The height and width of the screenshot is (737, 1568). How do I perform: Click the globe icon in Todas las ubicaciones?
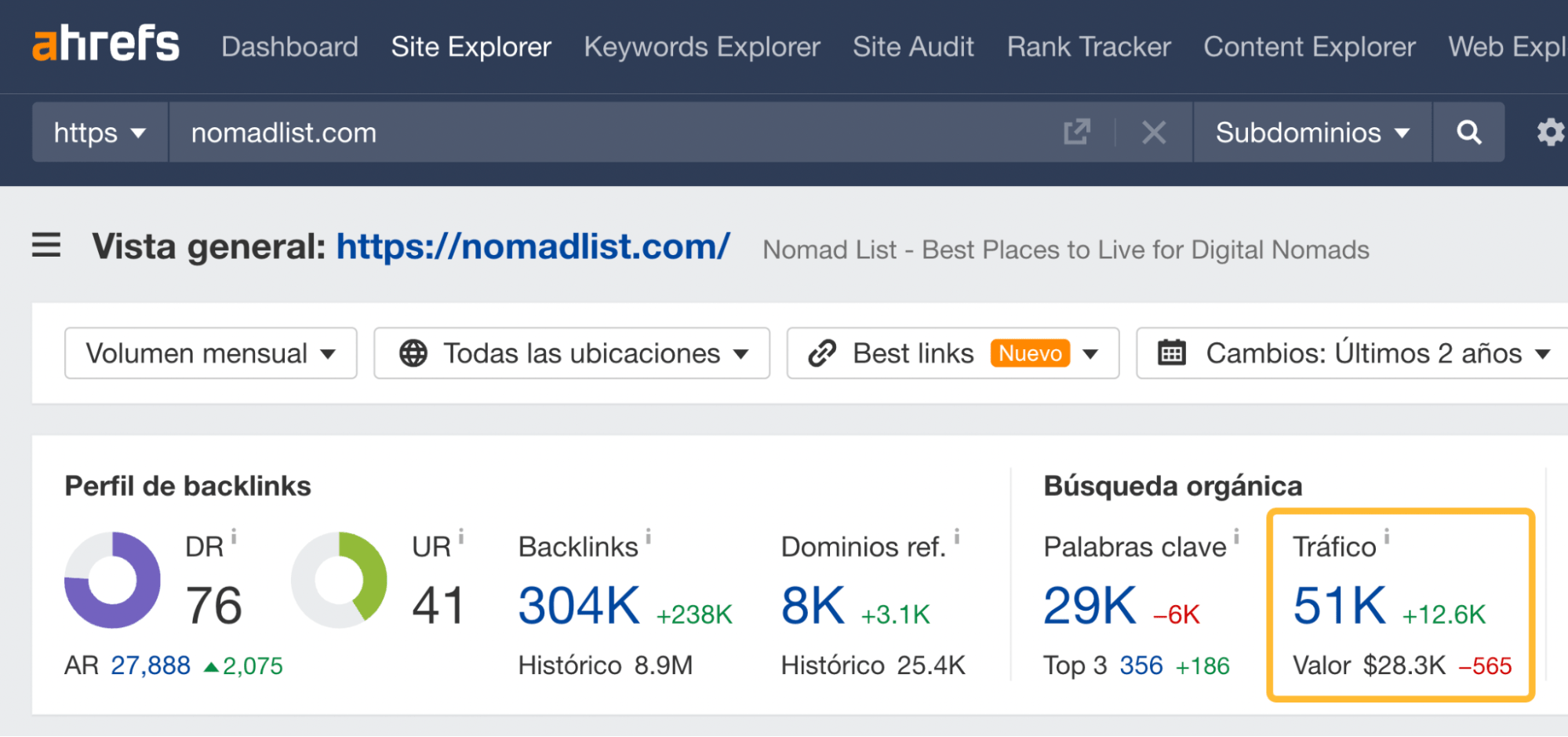[413, 353]
